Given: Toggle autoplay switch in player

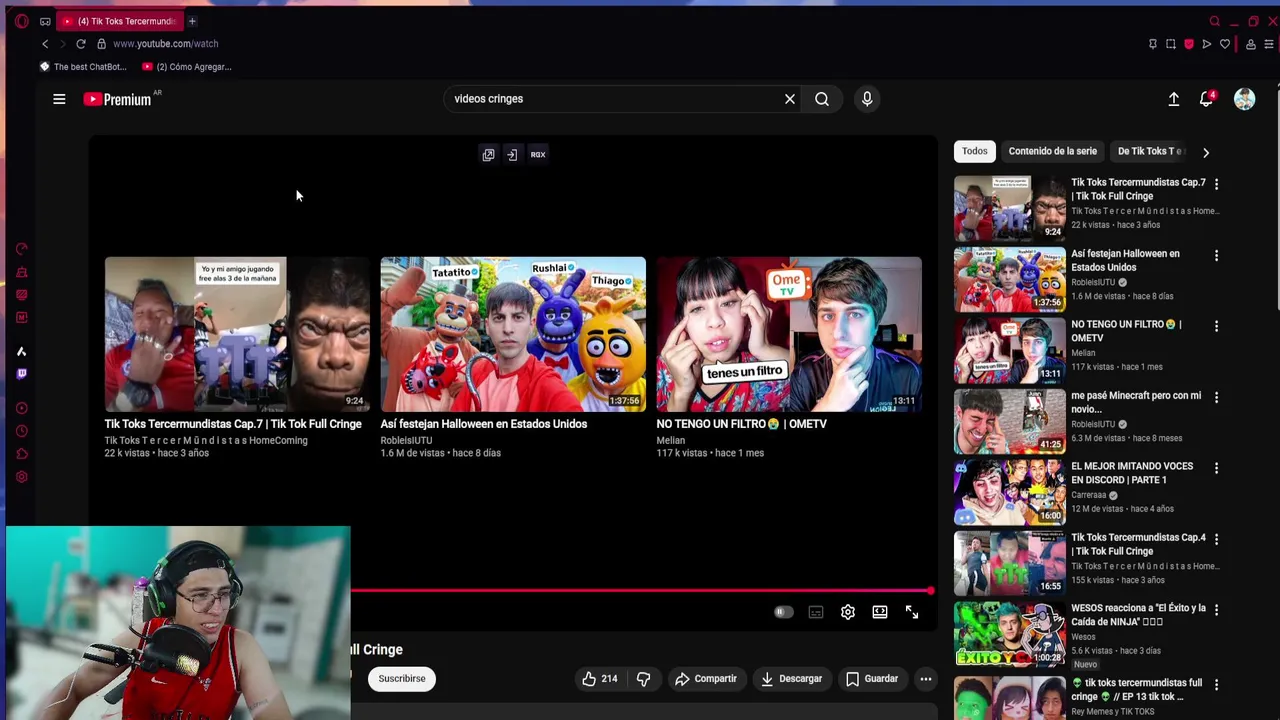Looking at the screenshot, I should point(783,612).
